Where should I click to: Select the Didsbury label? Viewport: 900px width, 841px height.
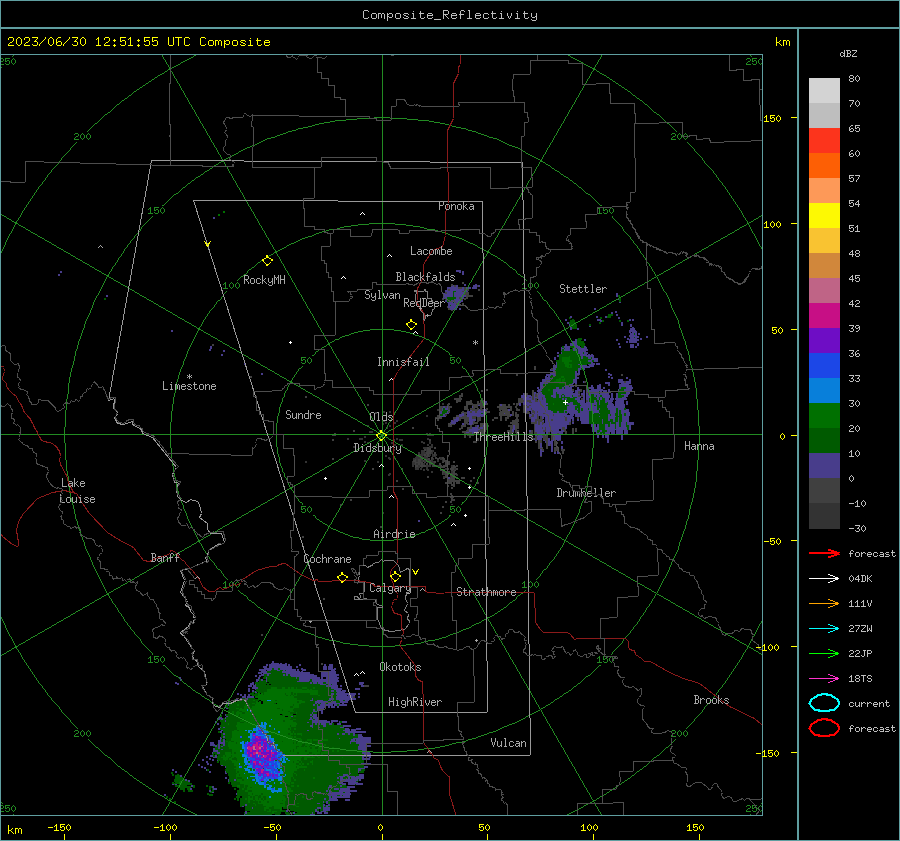[377, 448]
